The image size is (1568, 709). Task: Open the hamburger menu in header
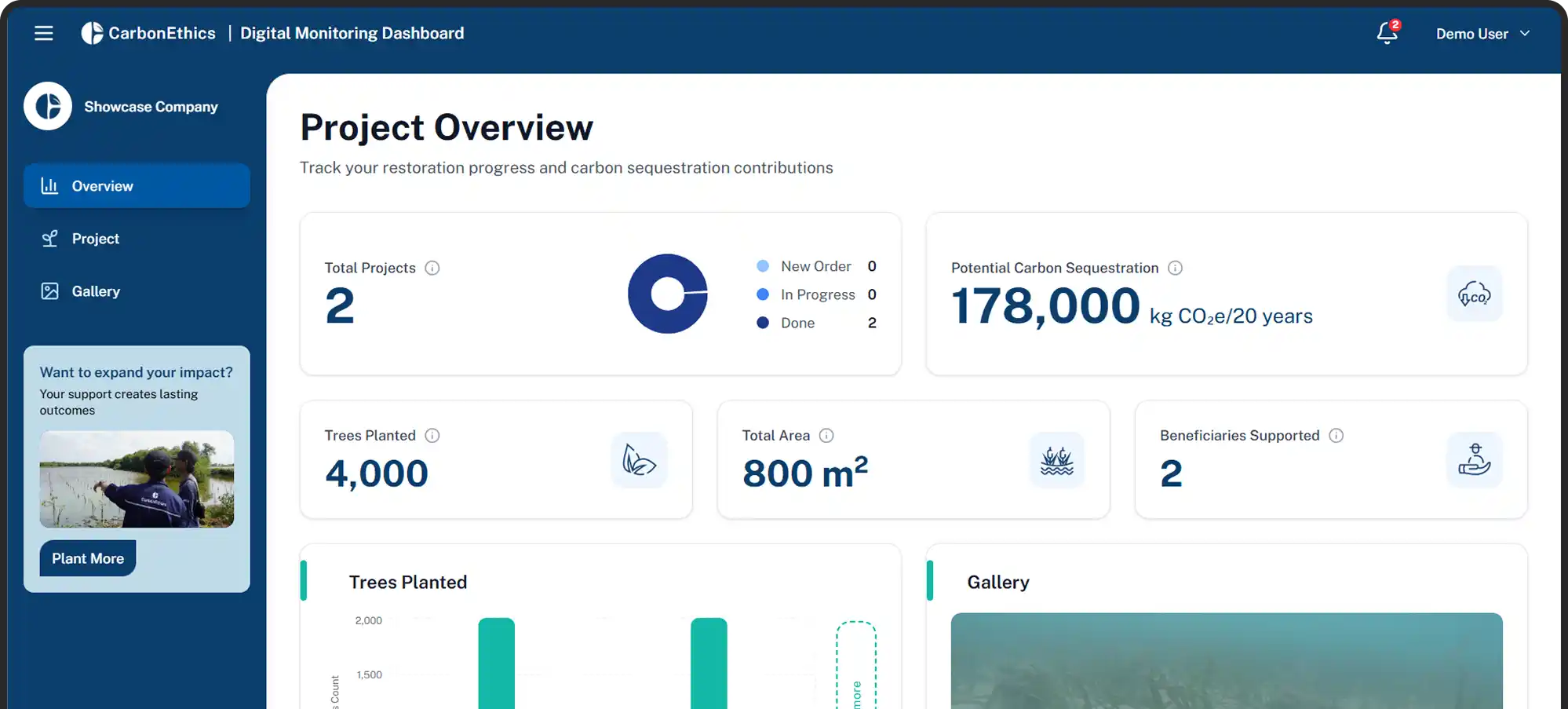[44, 33]
